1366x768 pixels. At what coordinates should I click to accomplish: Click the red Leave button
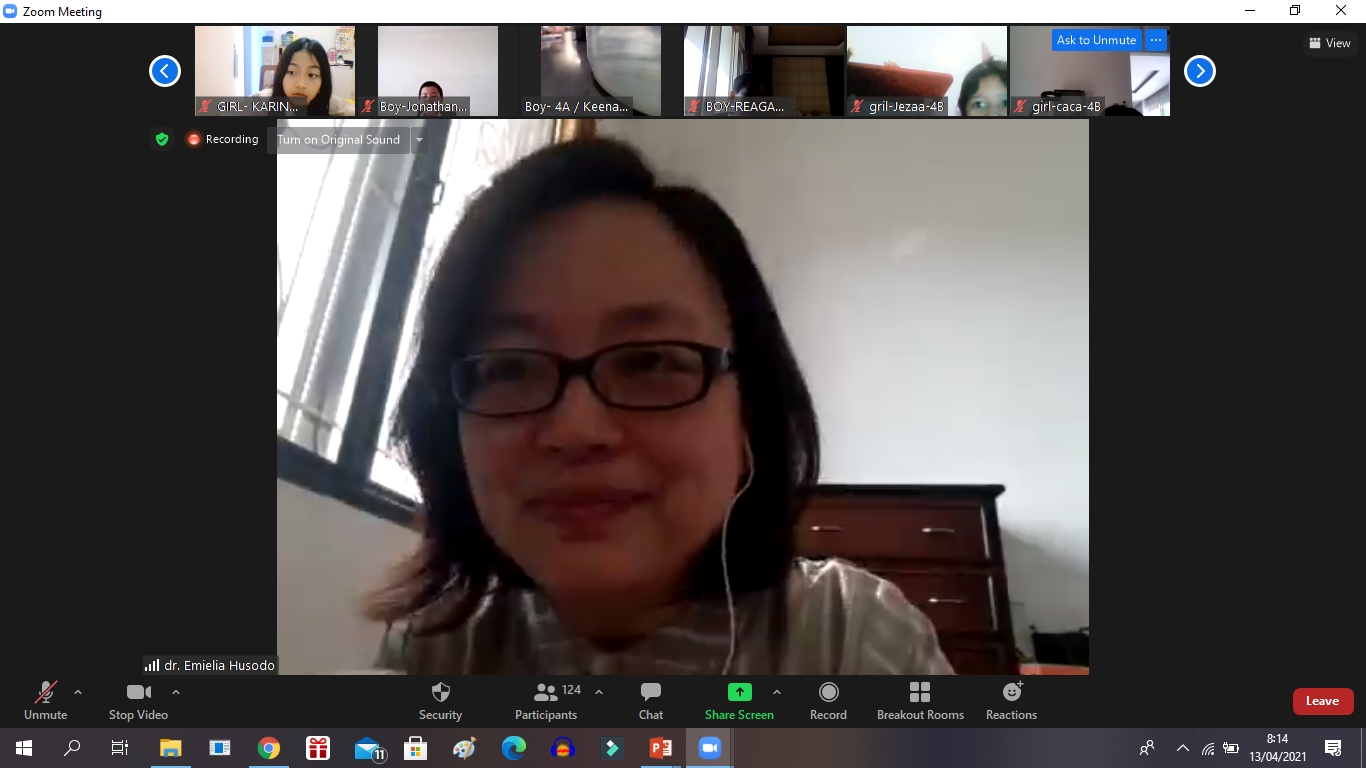pyautogui.click(x=1322, y=701)
